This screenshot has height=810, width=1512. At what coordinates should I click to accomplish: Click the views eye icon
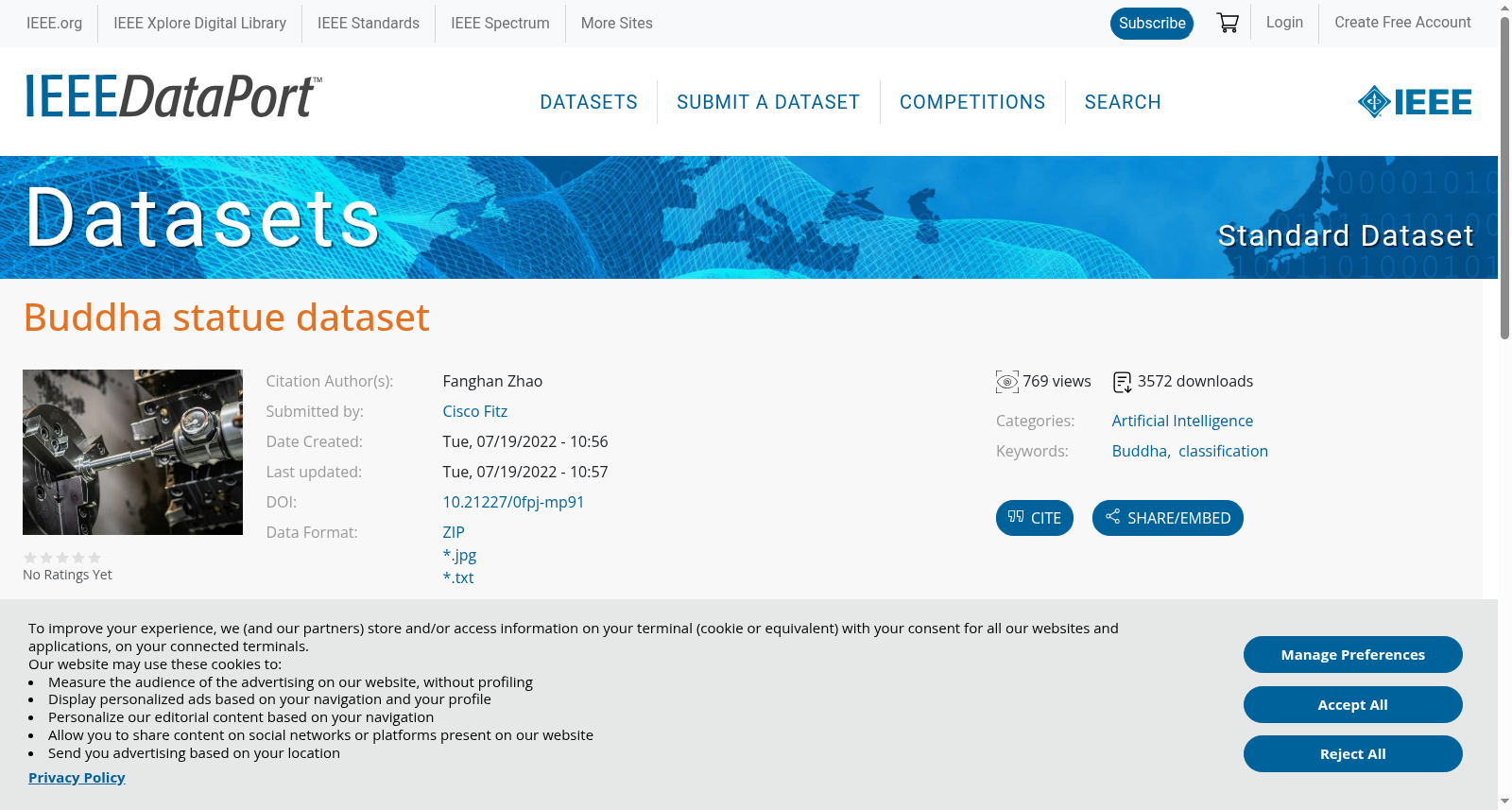(1007, 382)
